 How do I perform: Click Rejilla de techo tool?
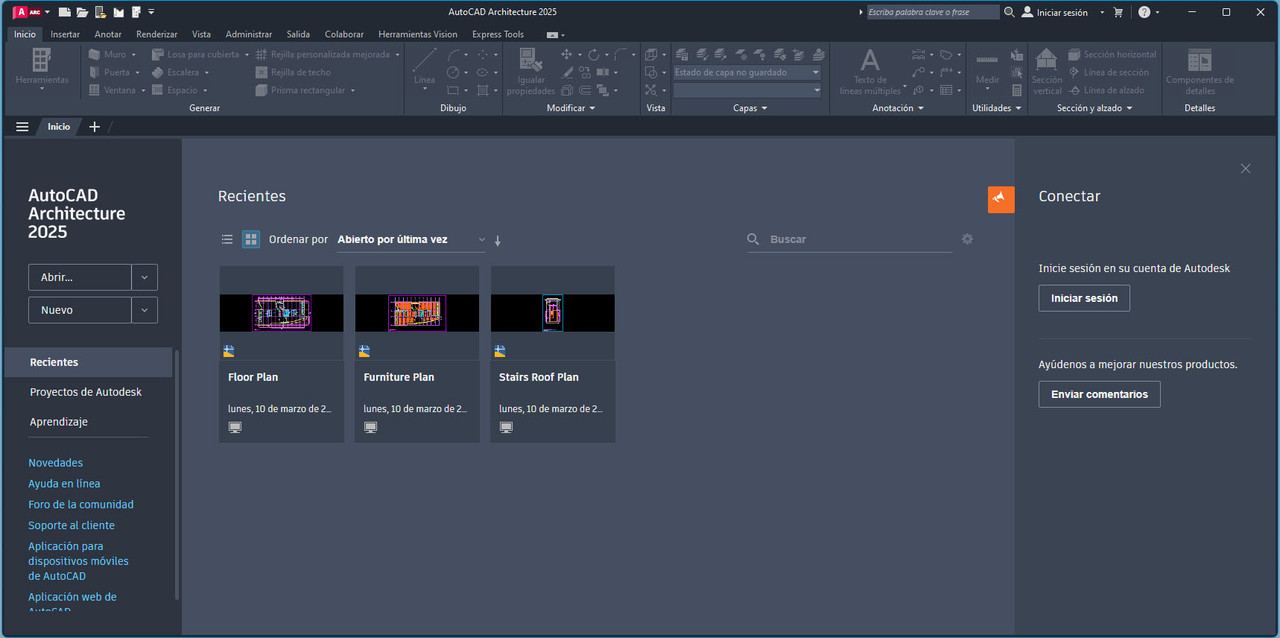tap(293, 72)
